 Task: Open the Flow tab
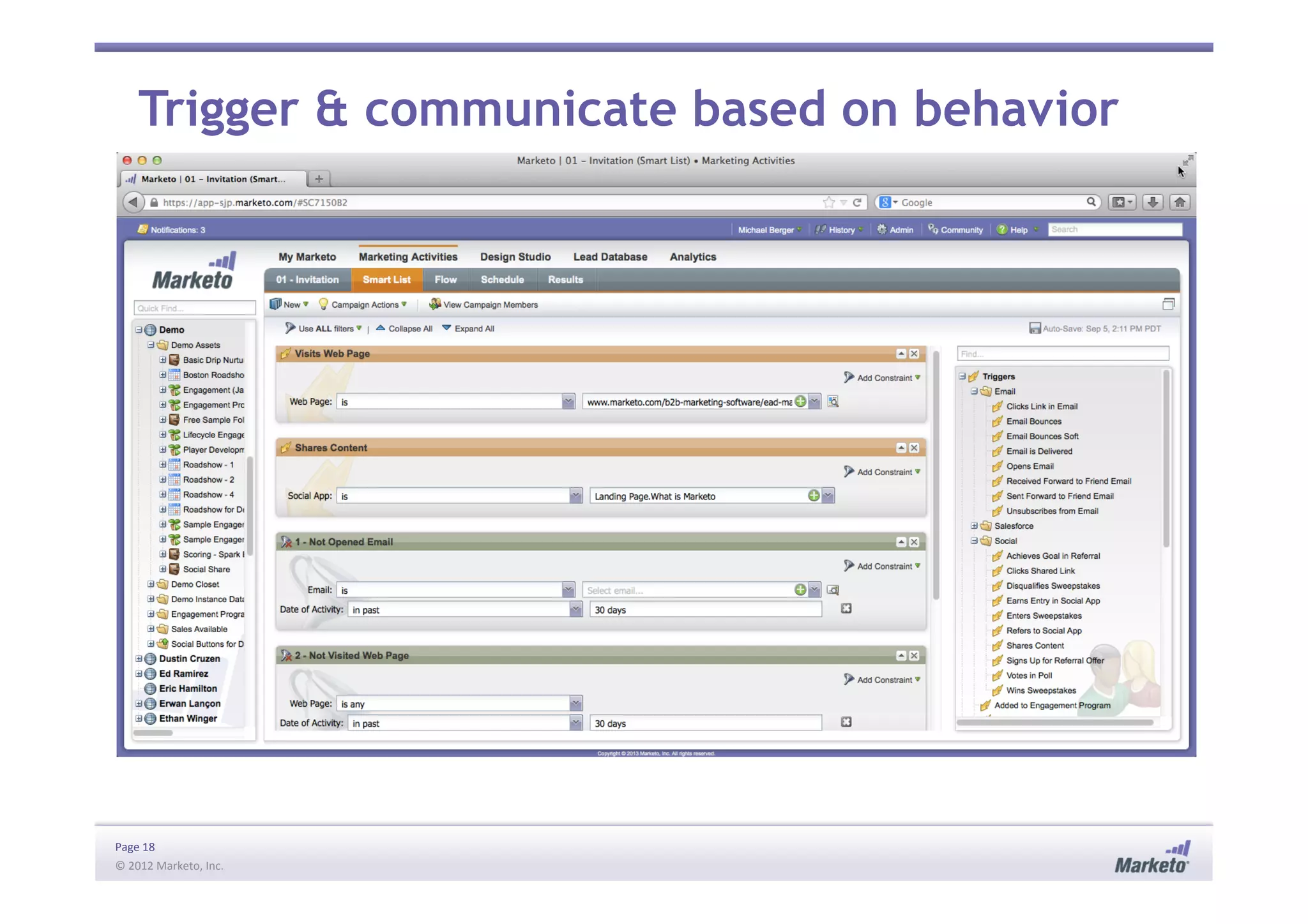pos(446,280)
